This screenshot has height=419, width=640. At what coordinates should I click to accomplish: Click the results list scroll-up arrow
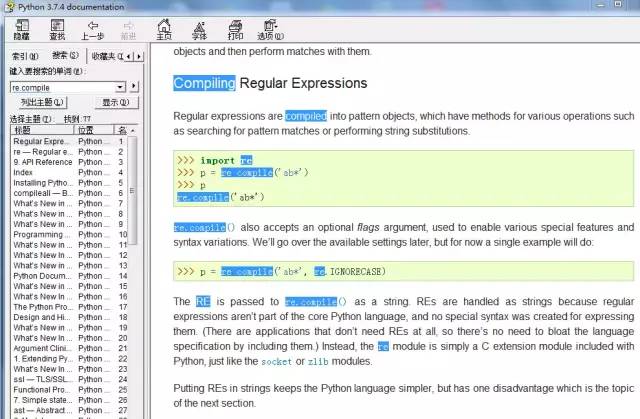(x=133, y=130)
